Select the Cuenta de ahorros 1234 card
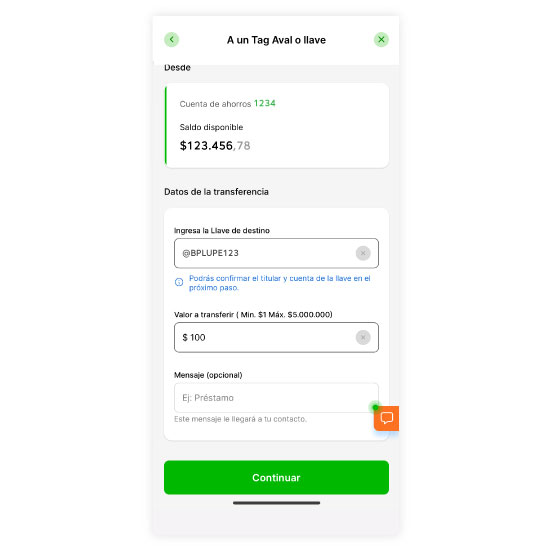 coord(277,126)
